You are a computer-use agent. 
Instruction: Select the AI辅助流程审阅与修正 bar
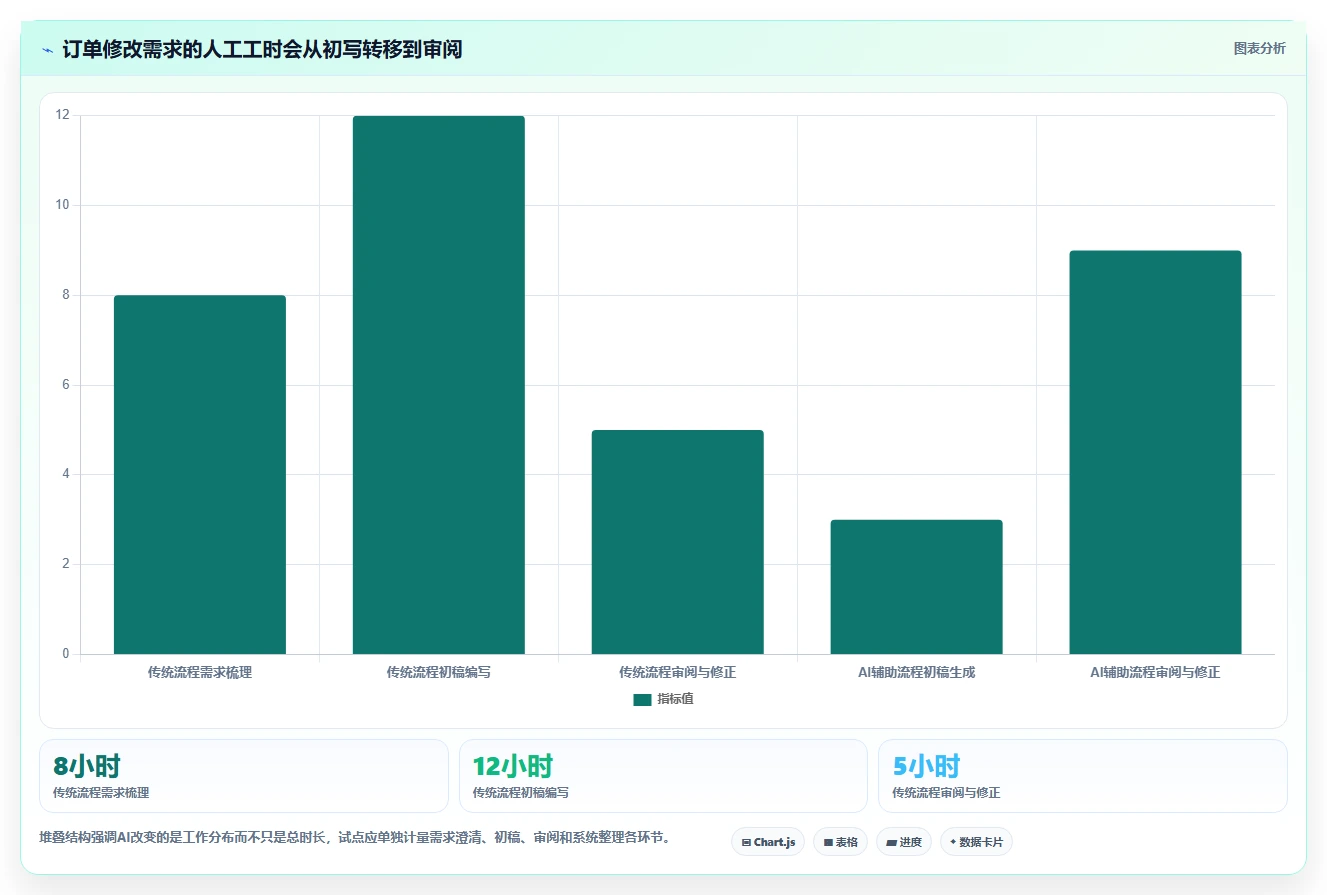click(x=1155, y=452)
